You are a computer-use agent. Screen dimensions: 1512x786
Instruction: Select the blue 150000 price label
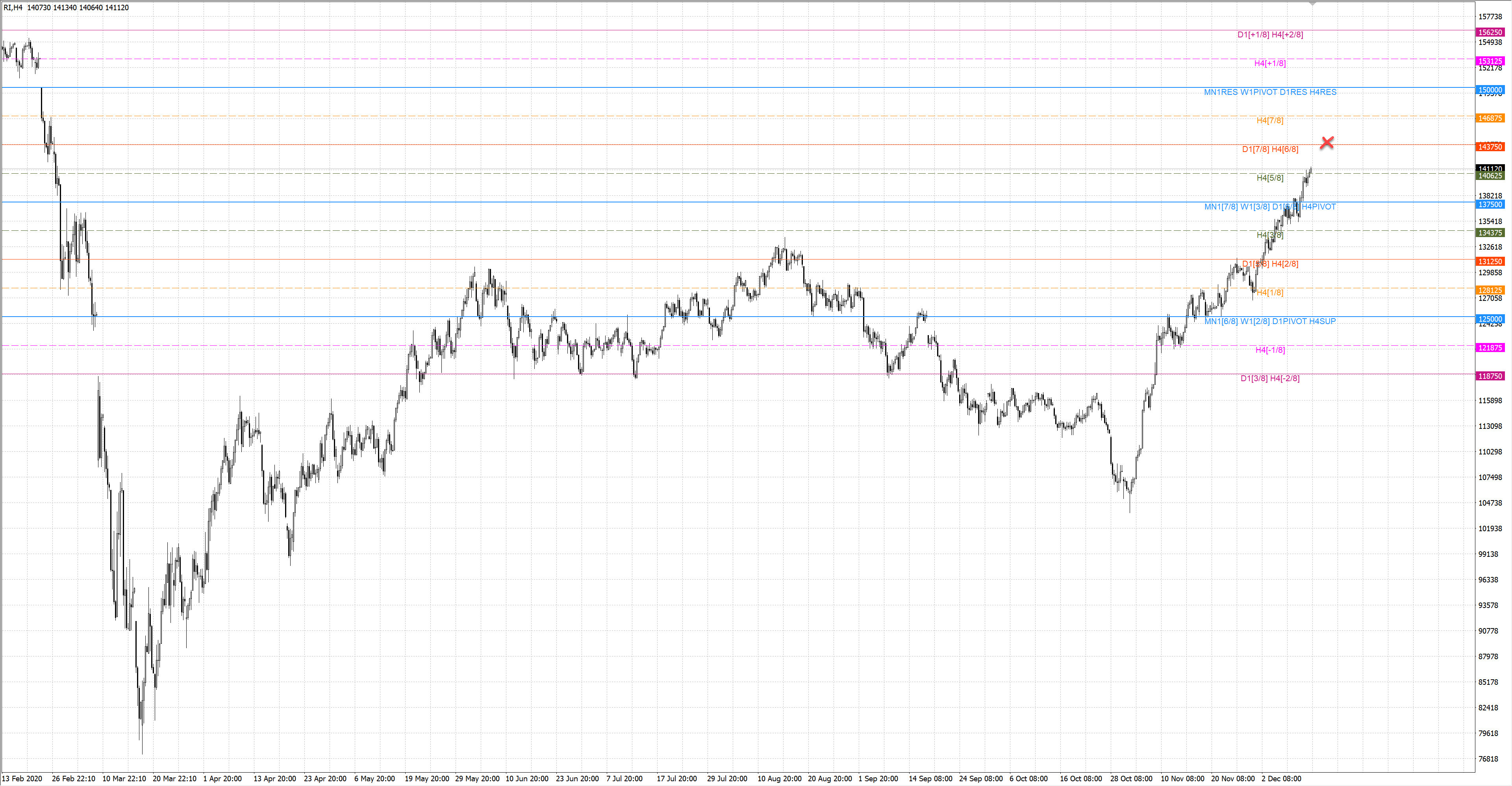tap(1490, 90)
